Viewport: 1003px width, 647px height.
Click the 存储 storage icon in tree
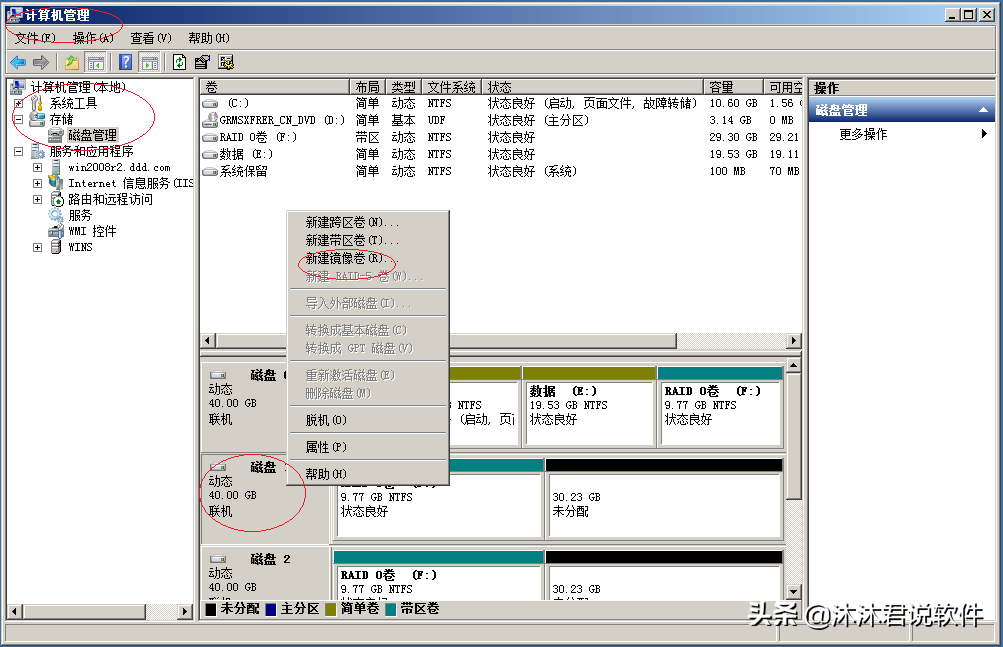[38, 119]
